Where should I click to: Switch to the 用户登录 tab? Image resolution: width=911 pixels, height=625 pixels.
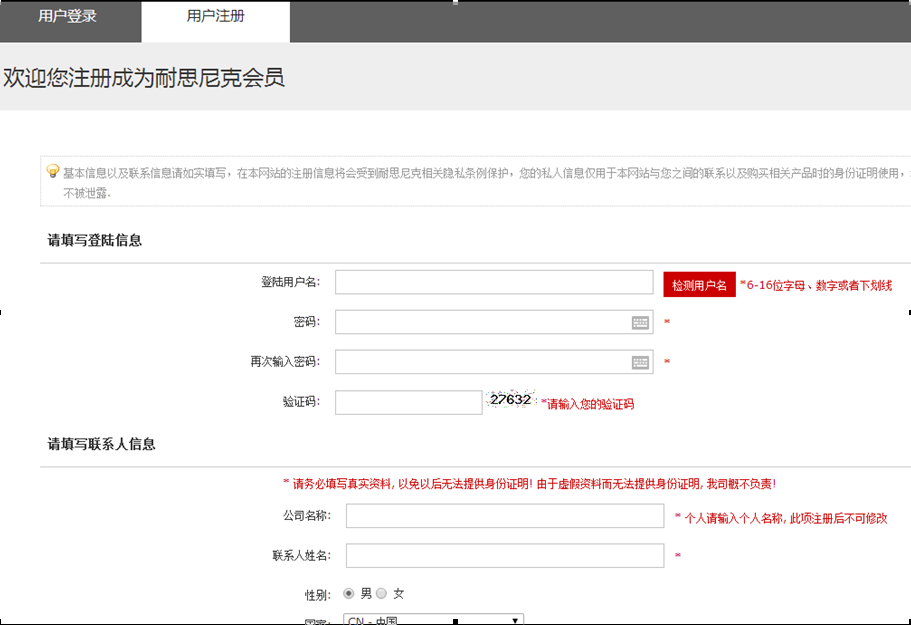click(x=69, y=18)
